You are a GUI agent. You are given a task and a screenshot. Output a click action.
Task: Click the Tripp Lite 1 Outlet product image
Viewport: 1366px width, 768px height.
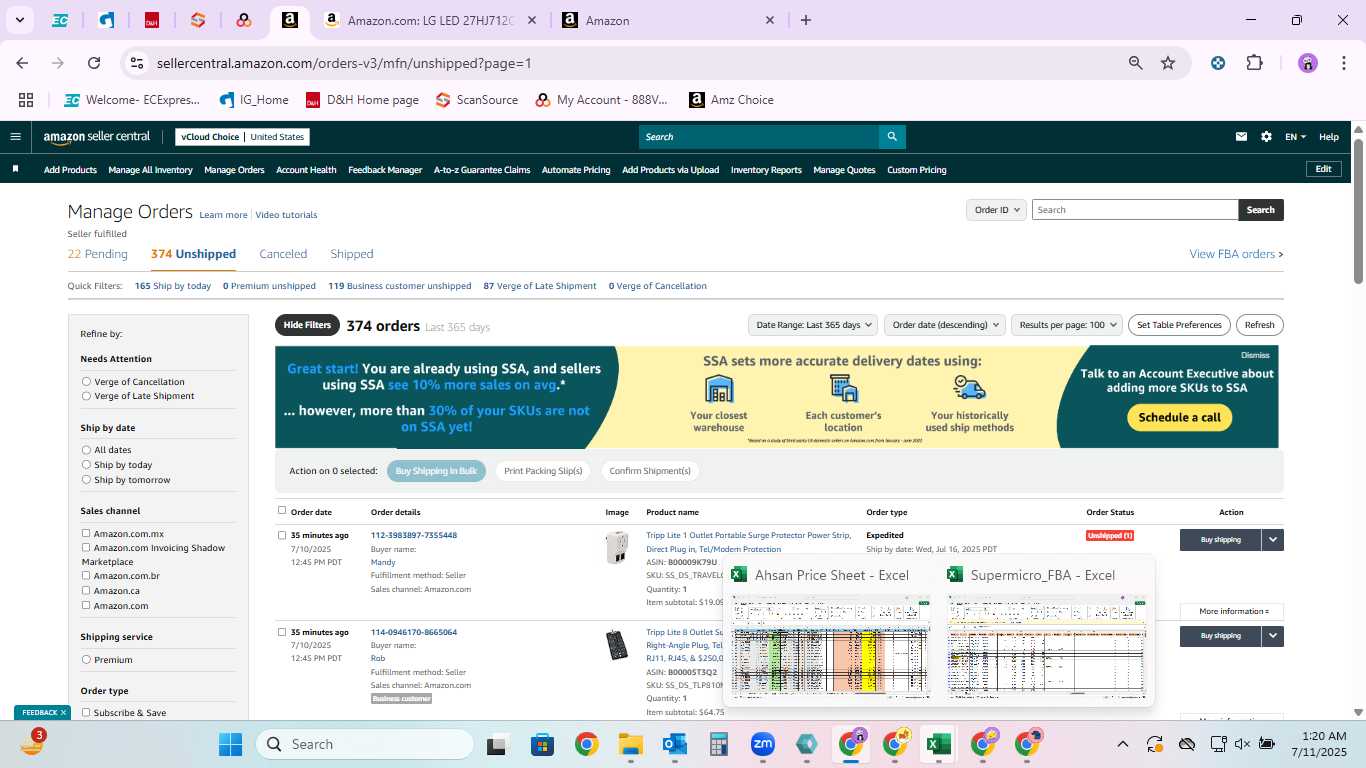click(617, 547)
